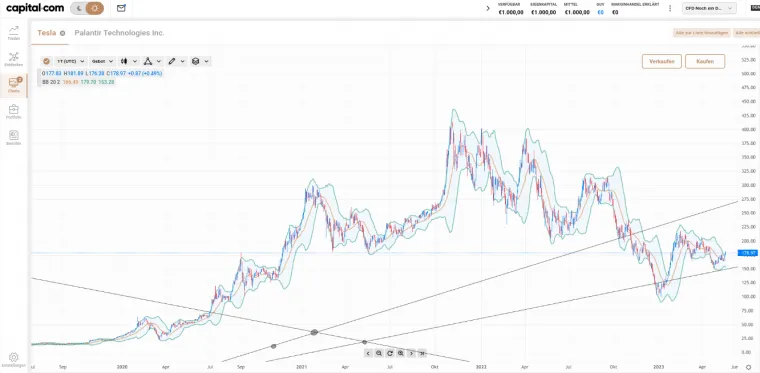Click the OHLC values legend line

click(102, 73)
